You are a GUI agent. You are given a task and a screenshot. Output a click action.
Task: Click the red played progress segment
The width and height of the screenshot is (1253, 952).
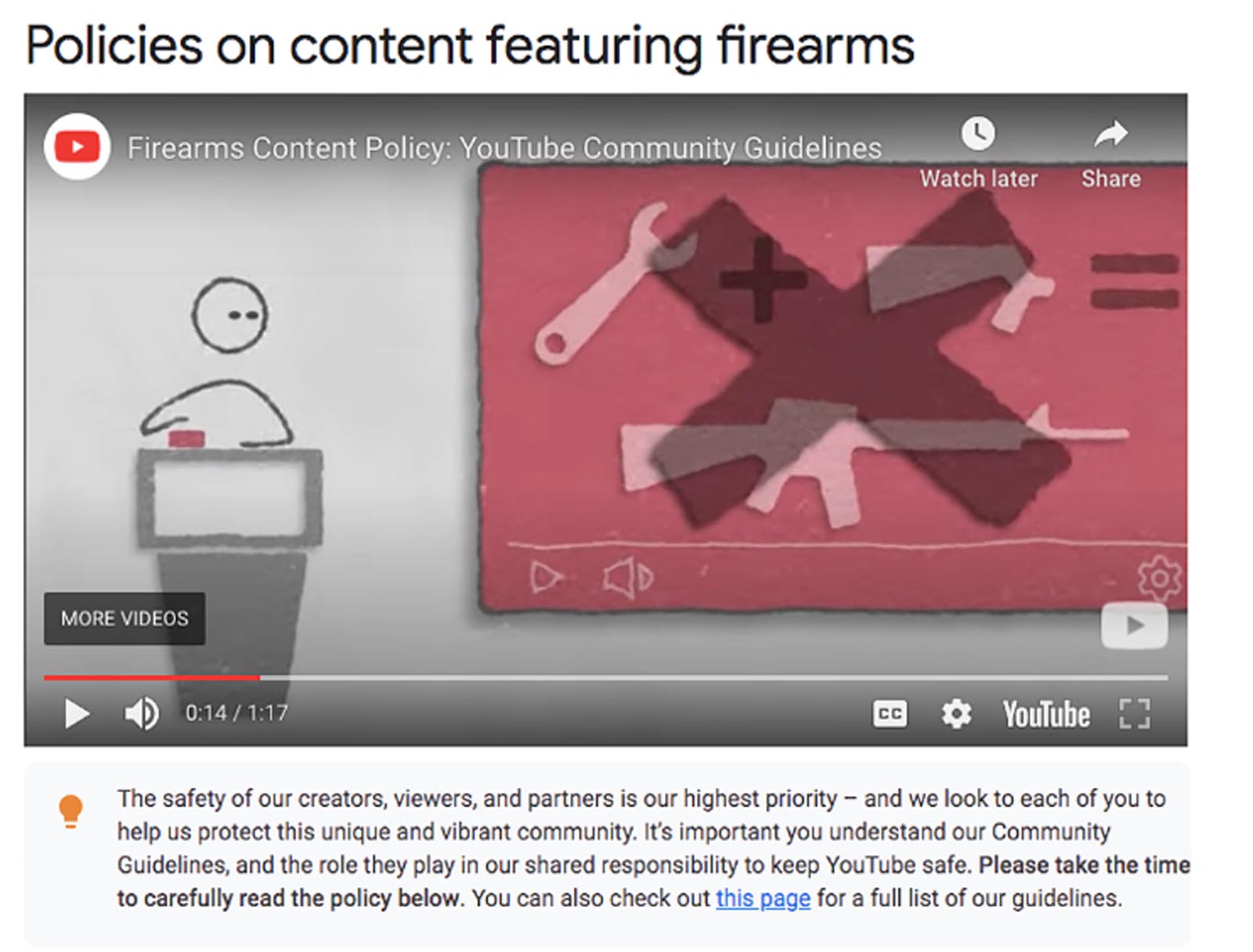[x=152, y=677]
